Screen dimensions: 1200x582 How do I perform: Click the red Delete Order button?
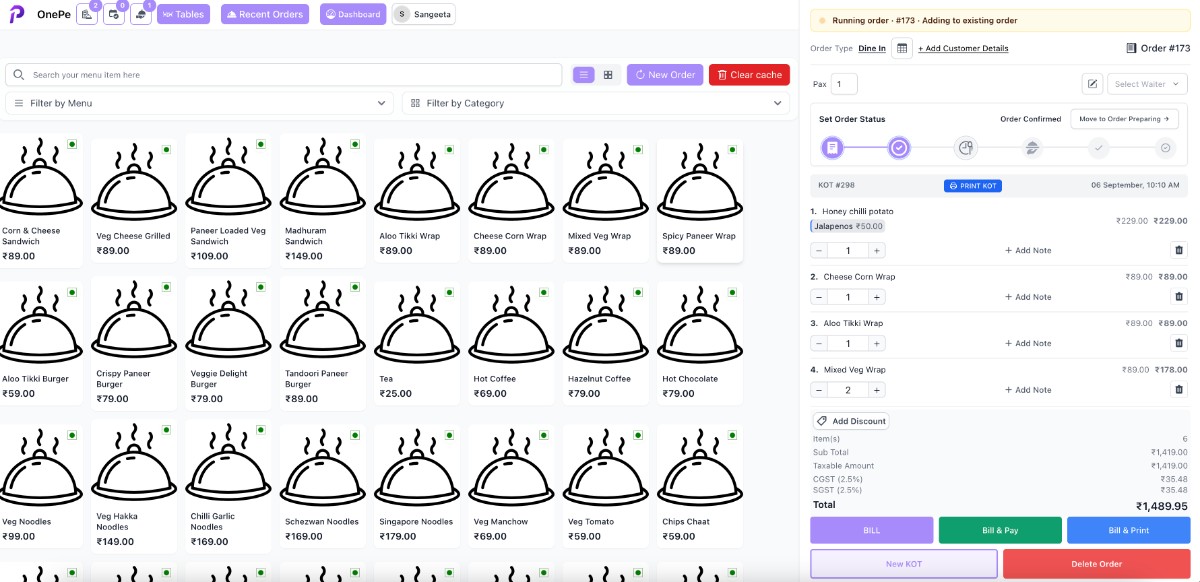[x=1096, y=564]
